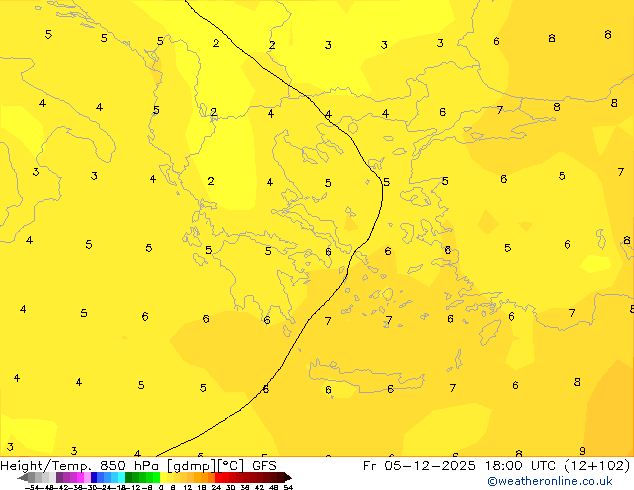Pick the bright magenta legend swatch
Screen dimensions: 634x490
point(80,477)
